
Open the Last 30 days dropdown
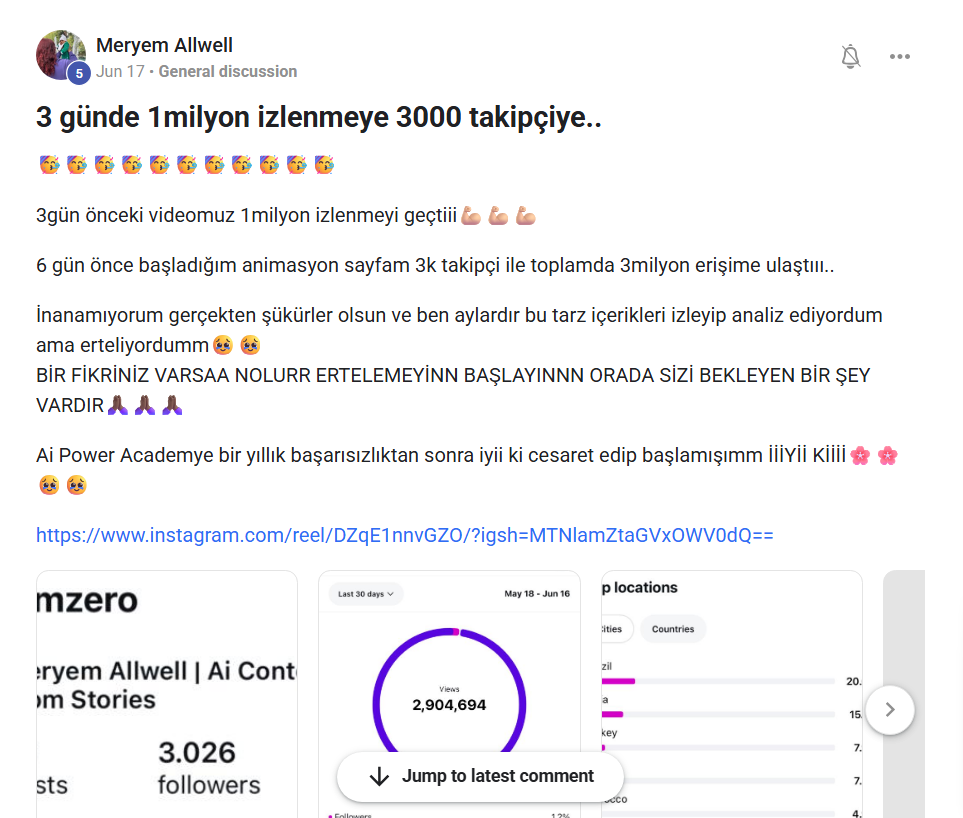366,594
